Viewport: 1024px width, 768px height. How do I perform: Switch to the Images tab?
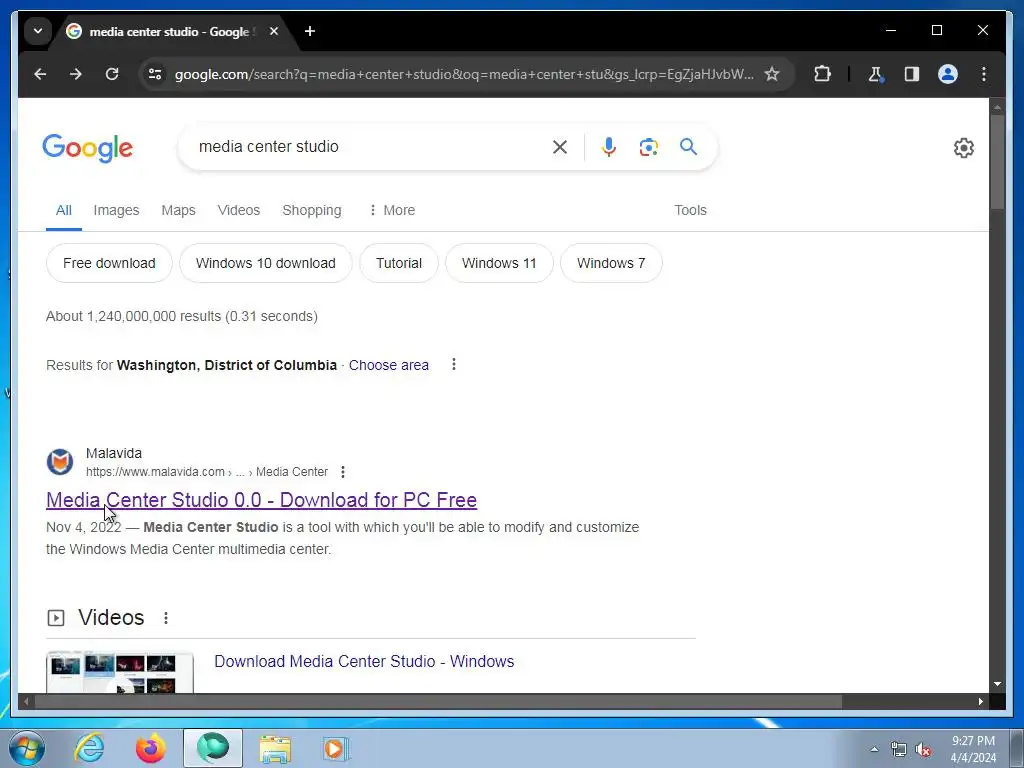[x=116, y=210]
